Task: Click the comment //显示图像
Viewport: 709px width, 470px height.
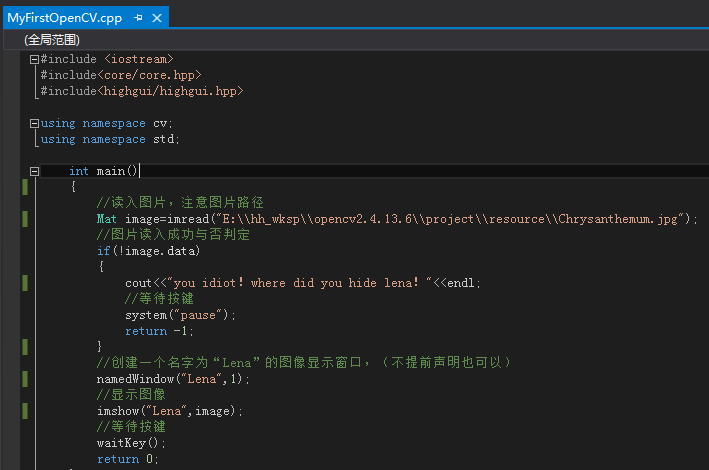Action: pyautogui.click(x=131, y=394)
